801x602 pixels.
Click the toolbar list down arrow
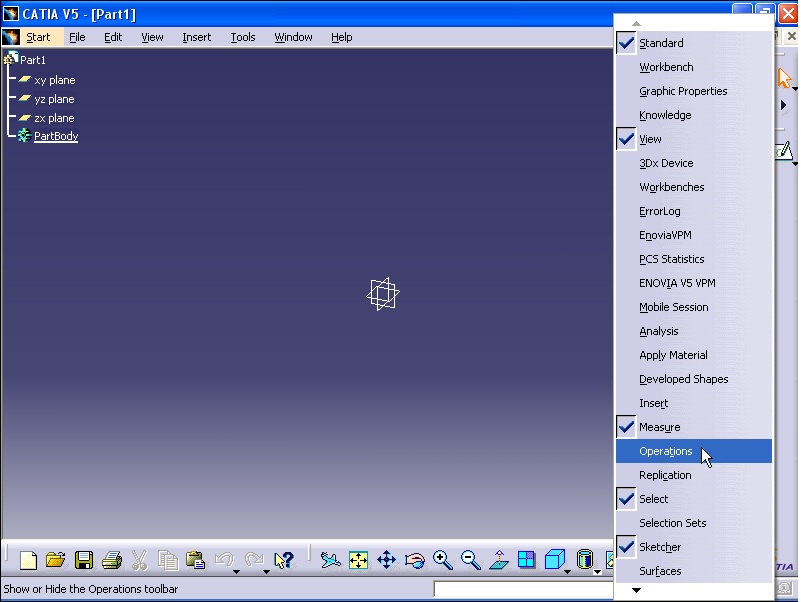[636, 590]
